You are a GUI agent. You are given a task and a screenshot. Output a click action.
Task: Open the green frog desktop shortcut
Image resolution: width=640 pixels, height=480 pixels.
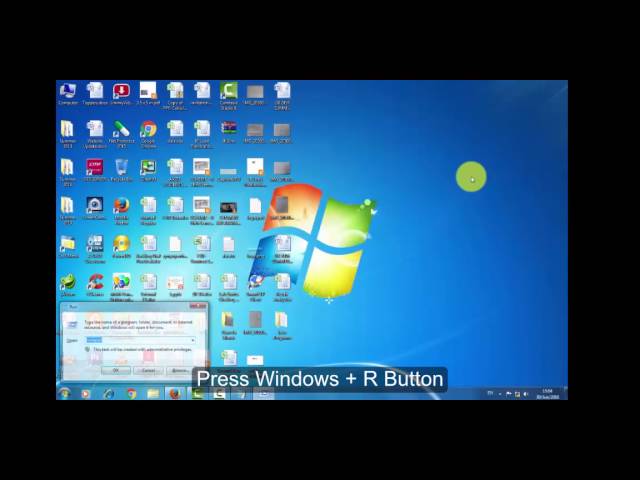click(x=68, y=285)
